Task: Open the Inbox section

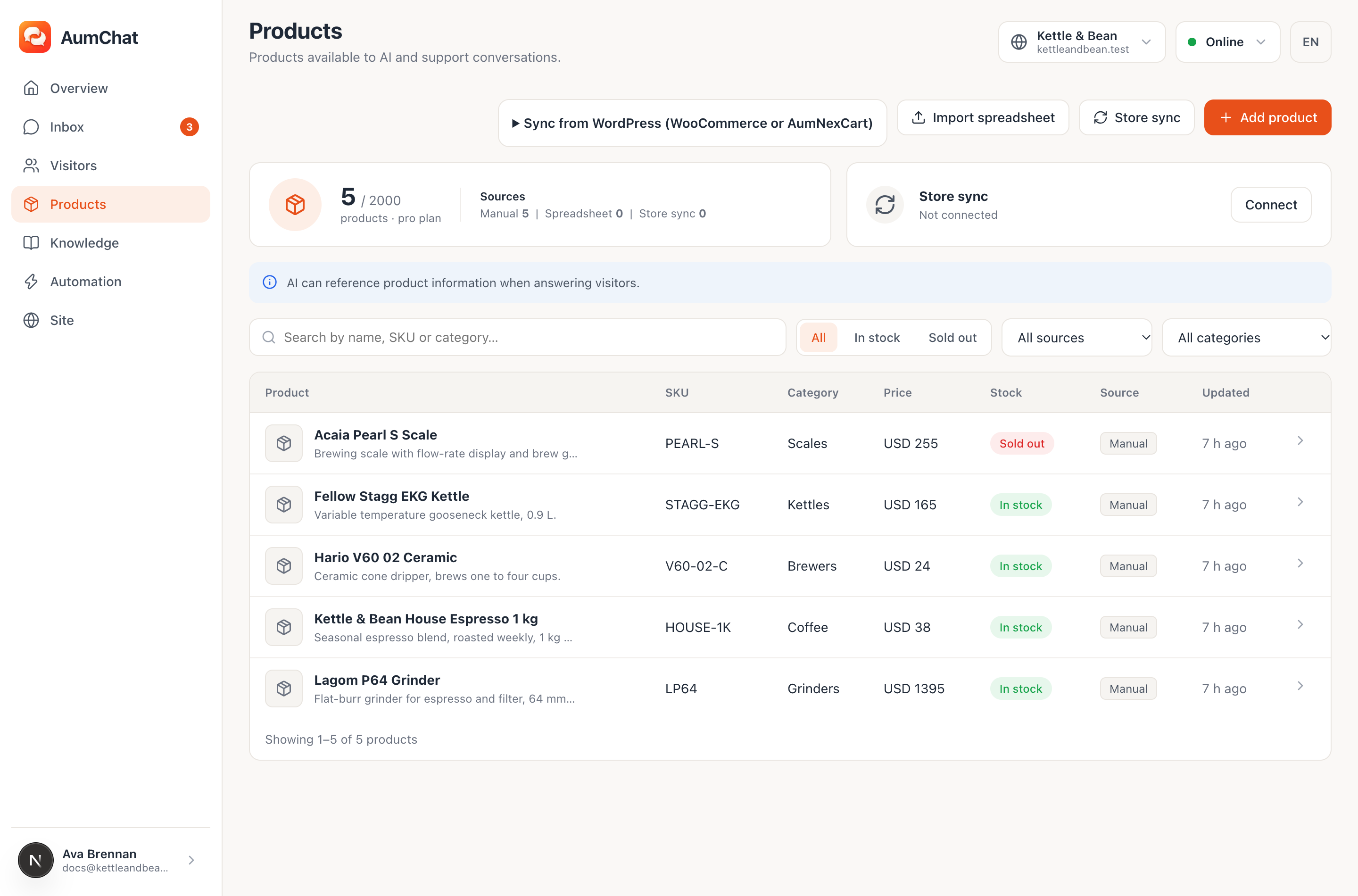Action: (111, 127)
